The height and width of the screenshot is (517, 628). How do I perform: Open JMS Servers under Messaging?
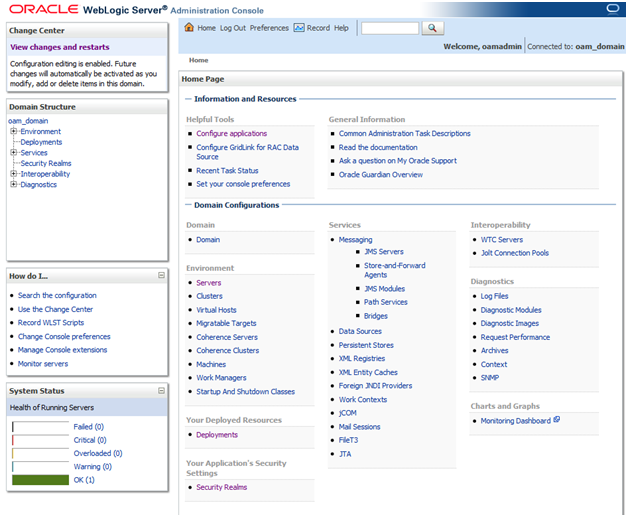384,252
